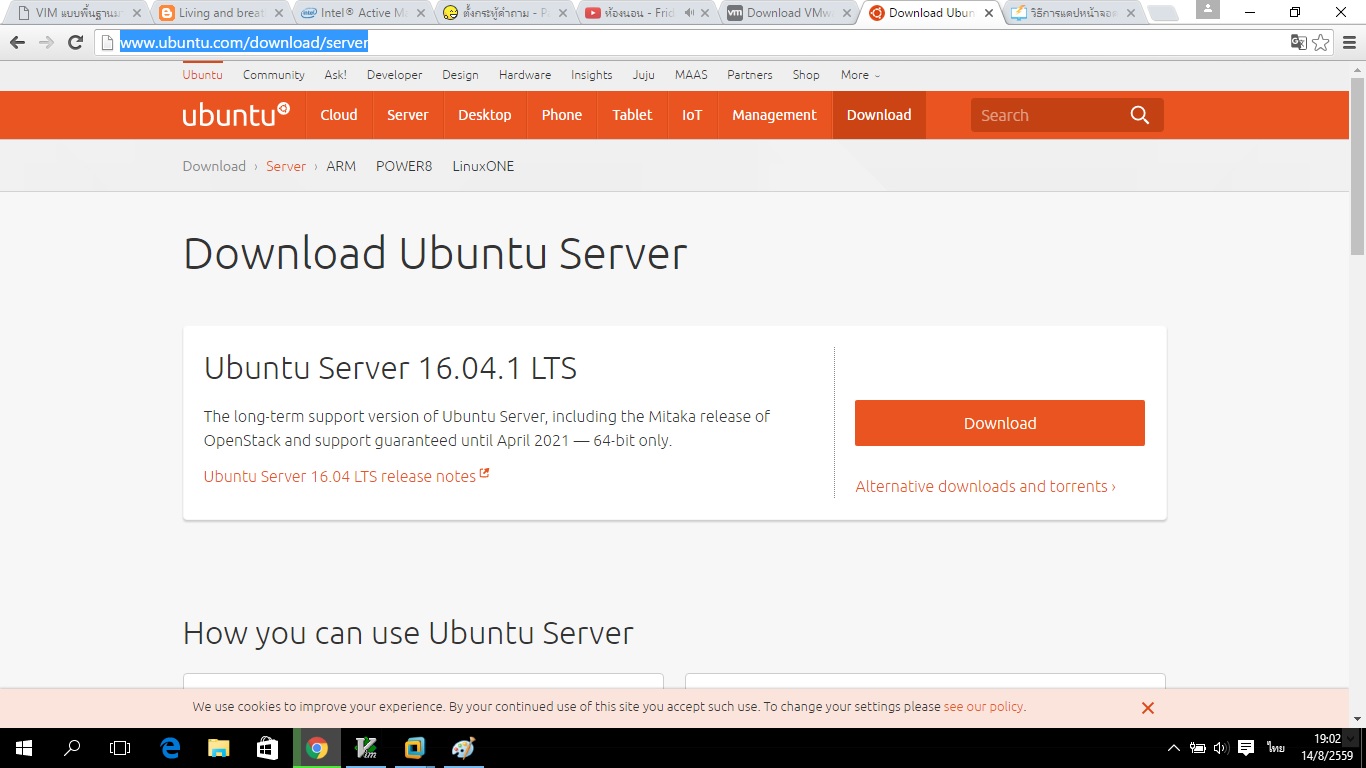Click the Chrome user profile icon
Viewport: 1366px width, 768px height.
tap(1208, 9)
